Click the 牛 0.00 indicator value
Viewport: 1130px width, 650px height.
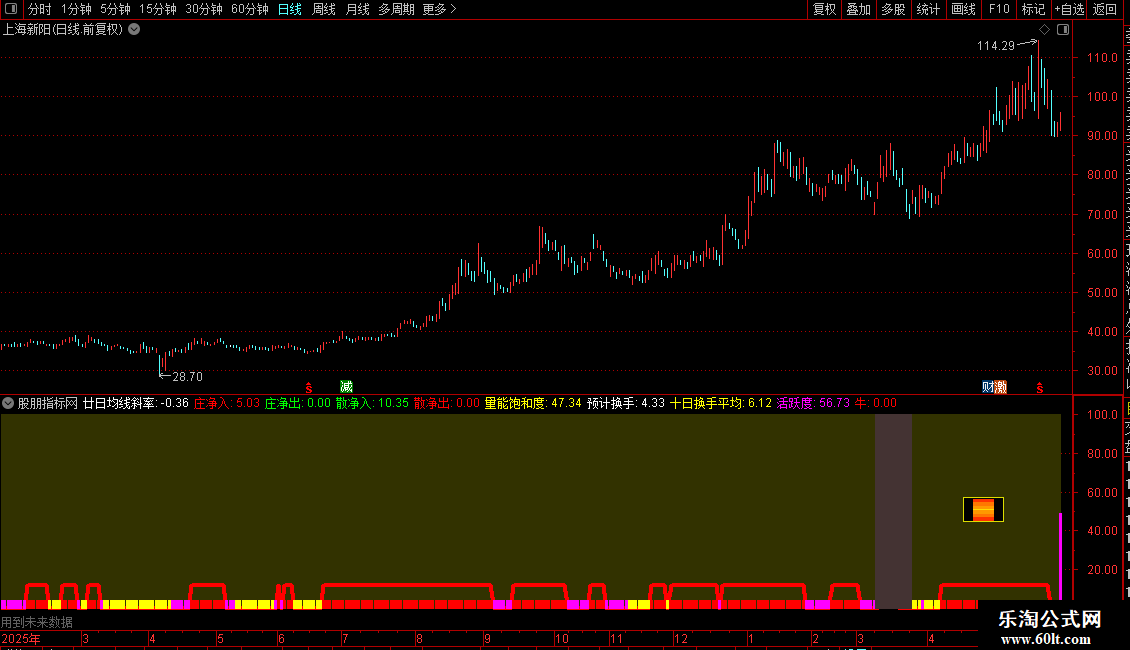click(876, 404)
